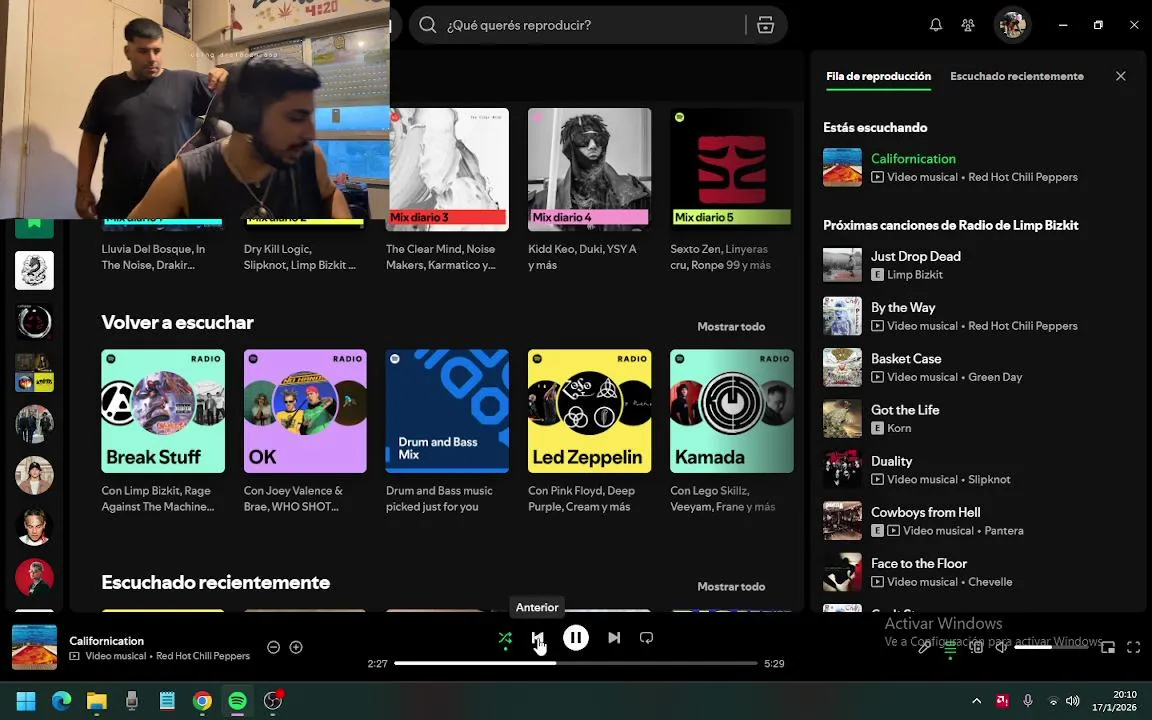The width and height of the screenshot is (1152, 720).
Task: Click the search magnifier icon
Action: pyautogui.click(x=428, y=25)
